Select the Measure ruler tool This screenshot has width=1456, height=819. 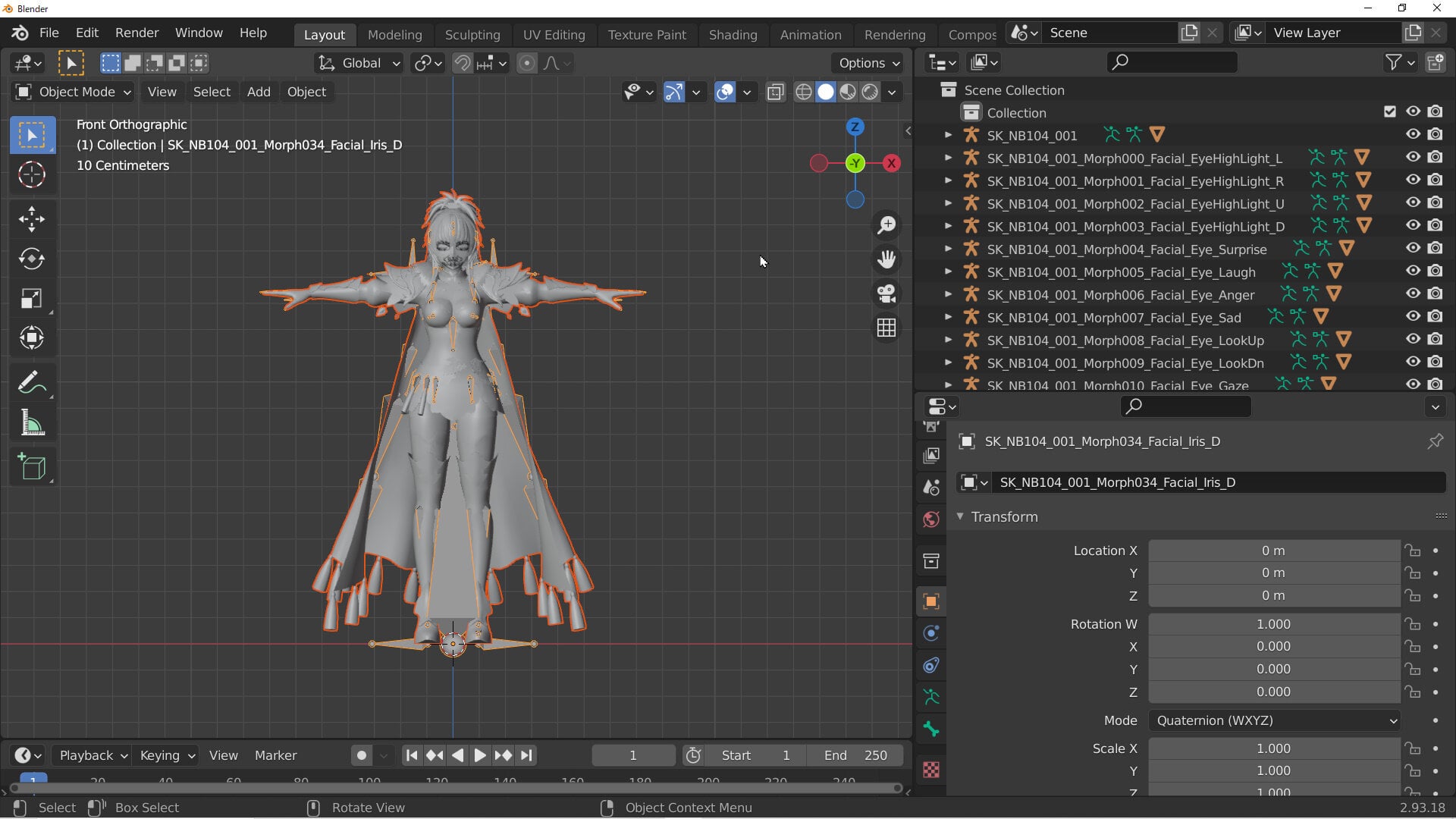tap(32, 423)
